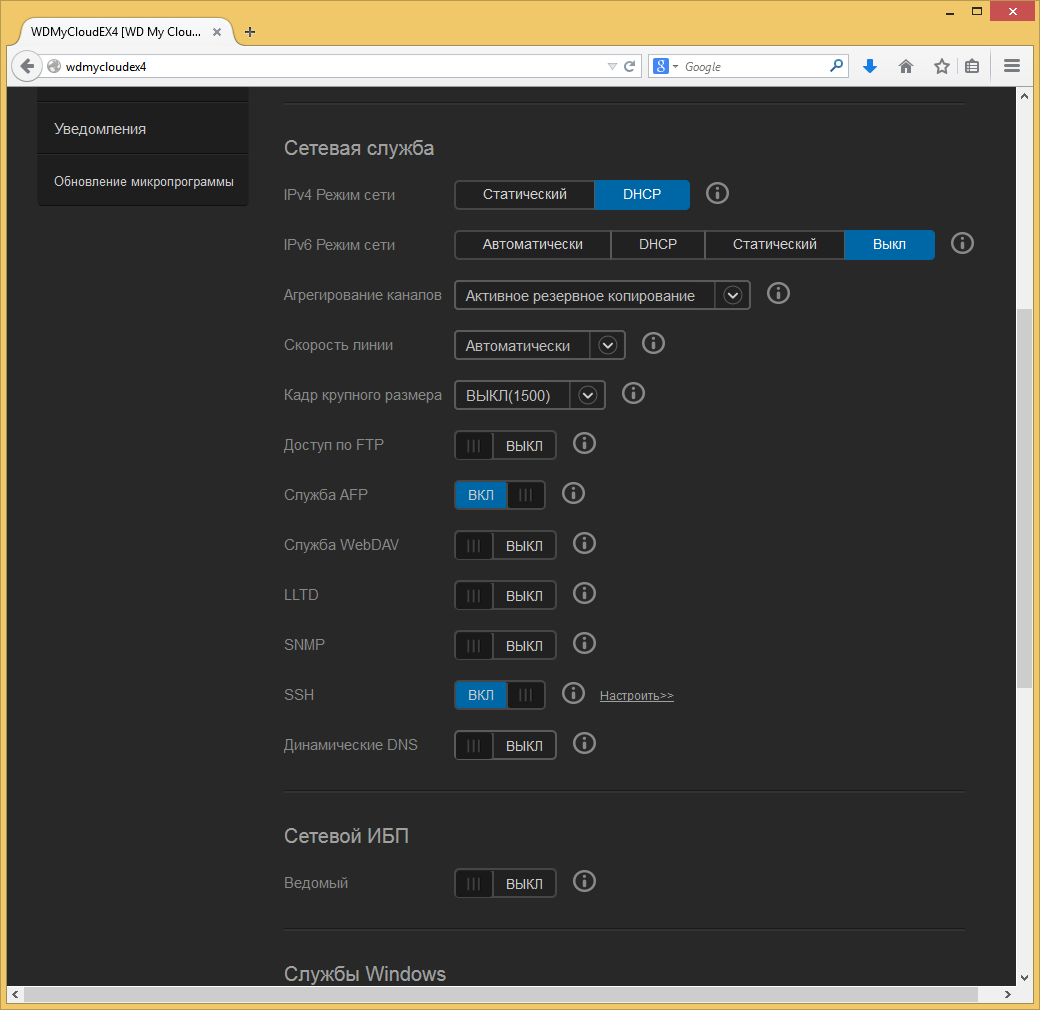Toggle the Ведомый network UPS switch
Image resolution: width=1040 pixels, height=1010 pixels.
[505, 883]
